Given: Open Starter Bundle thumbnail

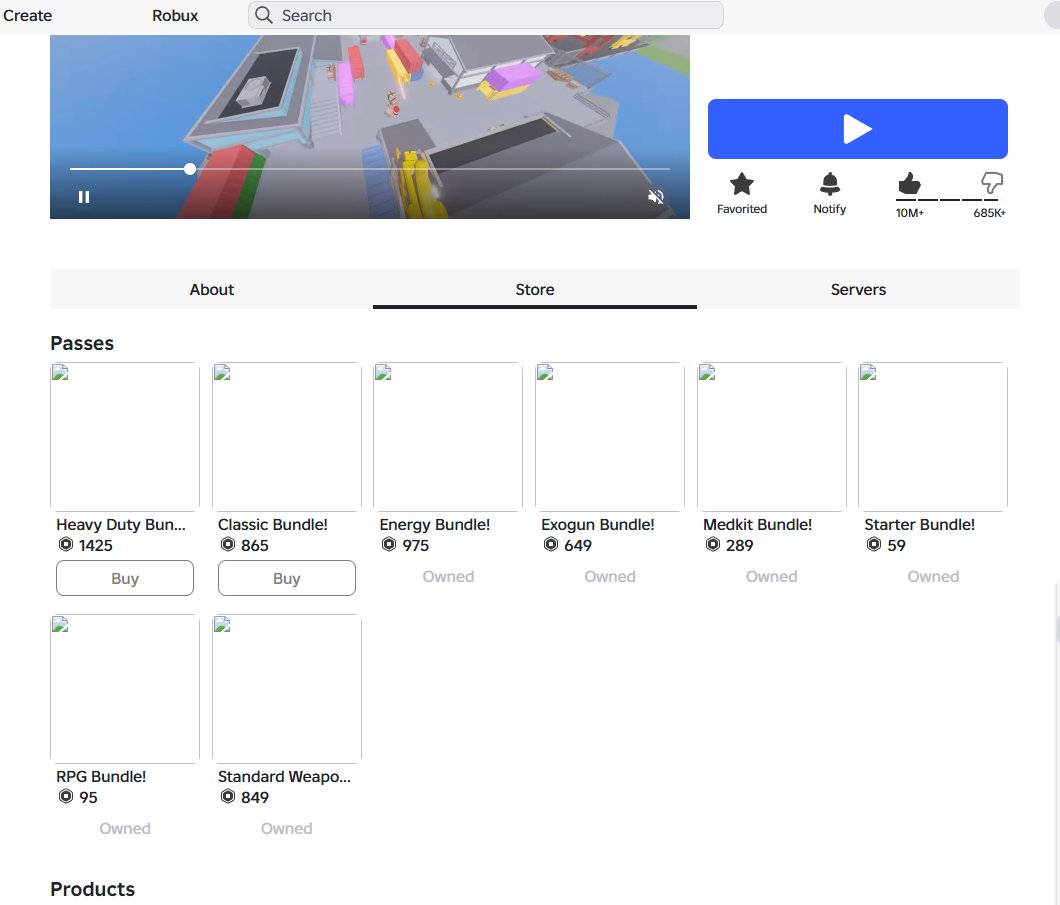Looking at the screenshot, I should (933, 437).
